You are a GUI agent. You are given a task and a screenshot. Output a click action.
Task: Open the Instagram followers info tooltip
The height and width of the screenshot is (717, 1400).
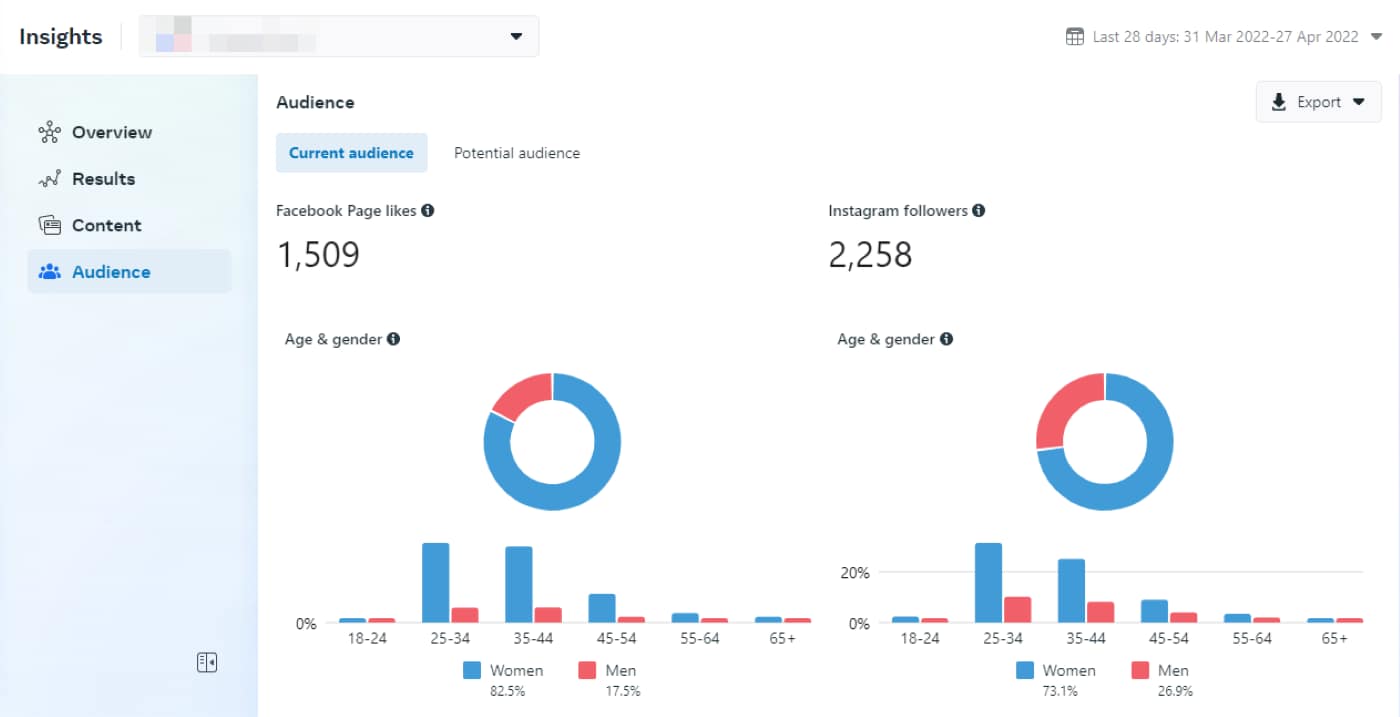(979, 210)
